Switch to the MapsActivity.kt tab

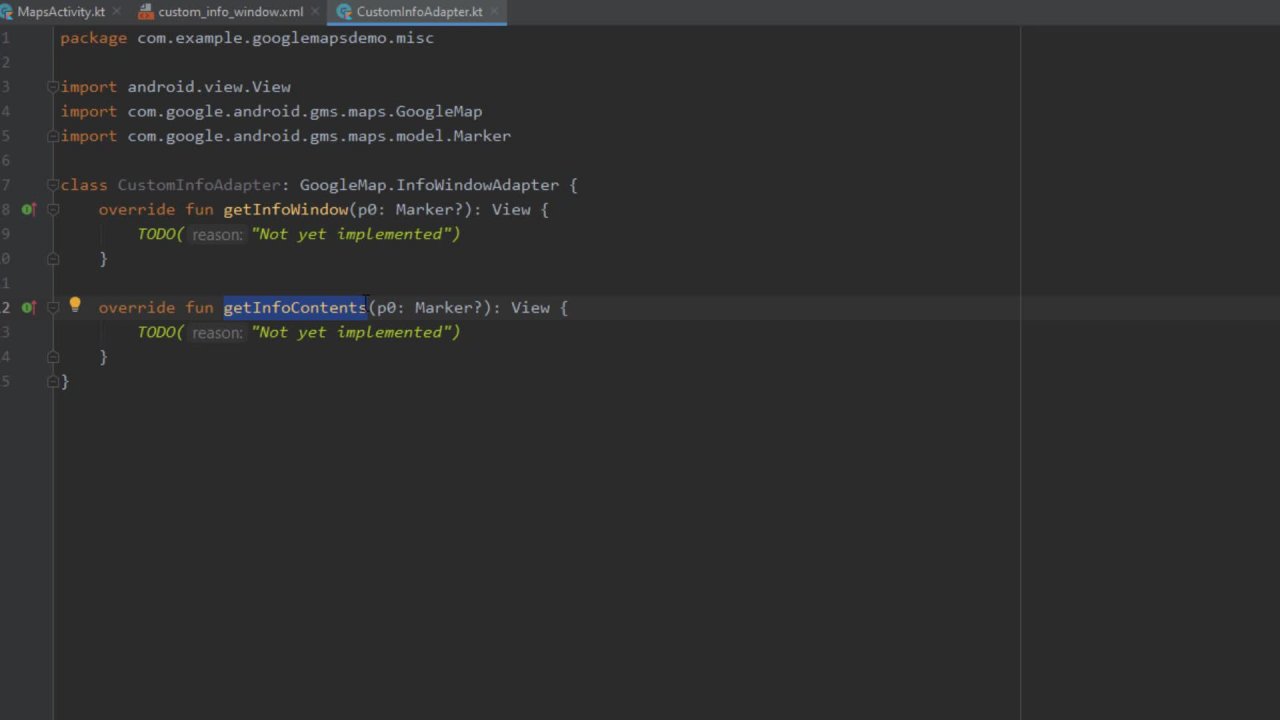click(60, 12)
